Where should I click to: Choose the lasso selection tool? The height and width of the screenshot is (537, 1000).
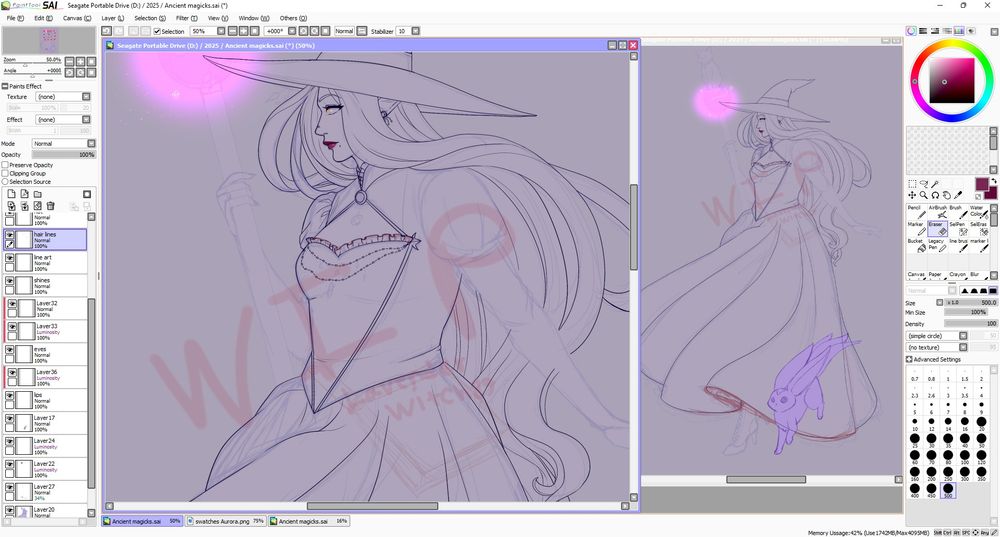point(923,184)
